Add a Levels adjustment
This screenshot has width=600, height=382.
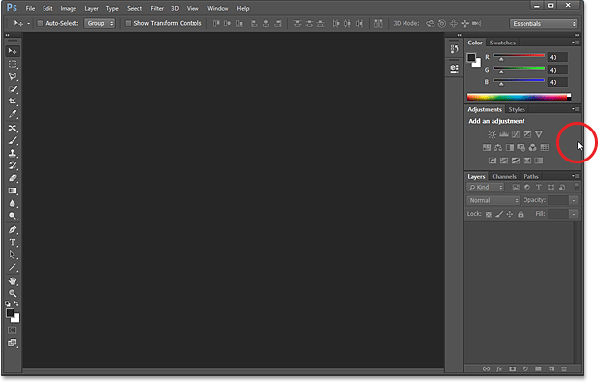click(x=504, y=134)
